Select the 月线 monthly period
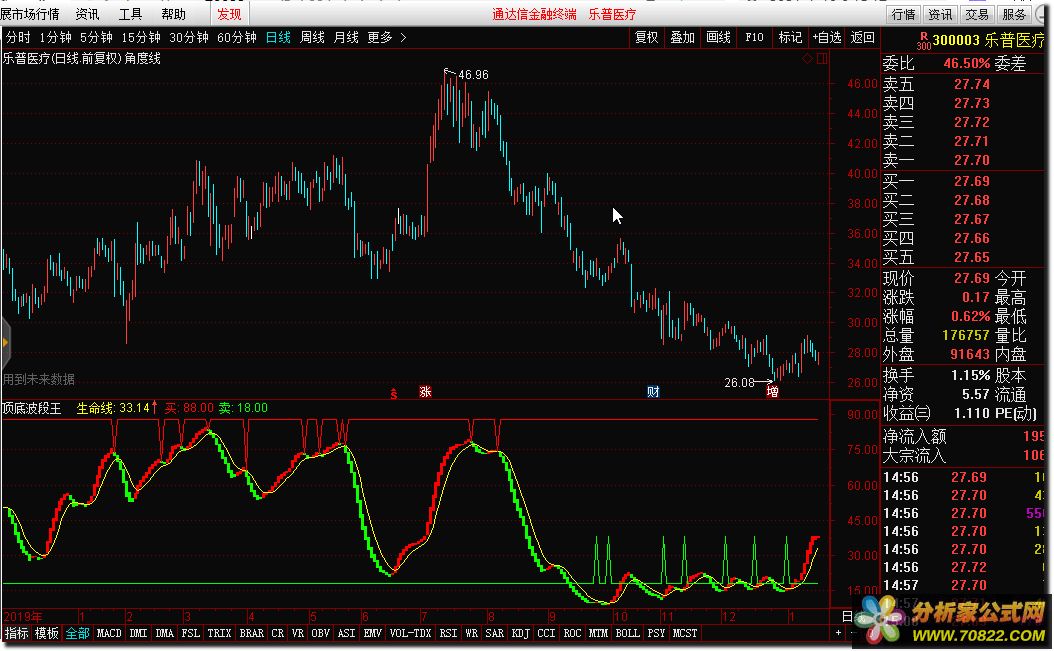Image resolution: width=1054 pixels, height=651 pixels. pos(346,38)
